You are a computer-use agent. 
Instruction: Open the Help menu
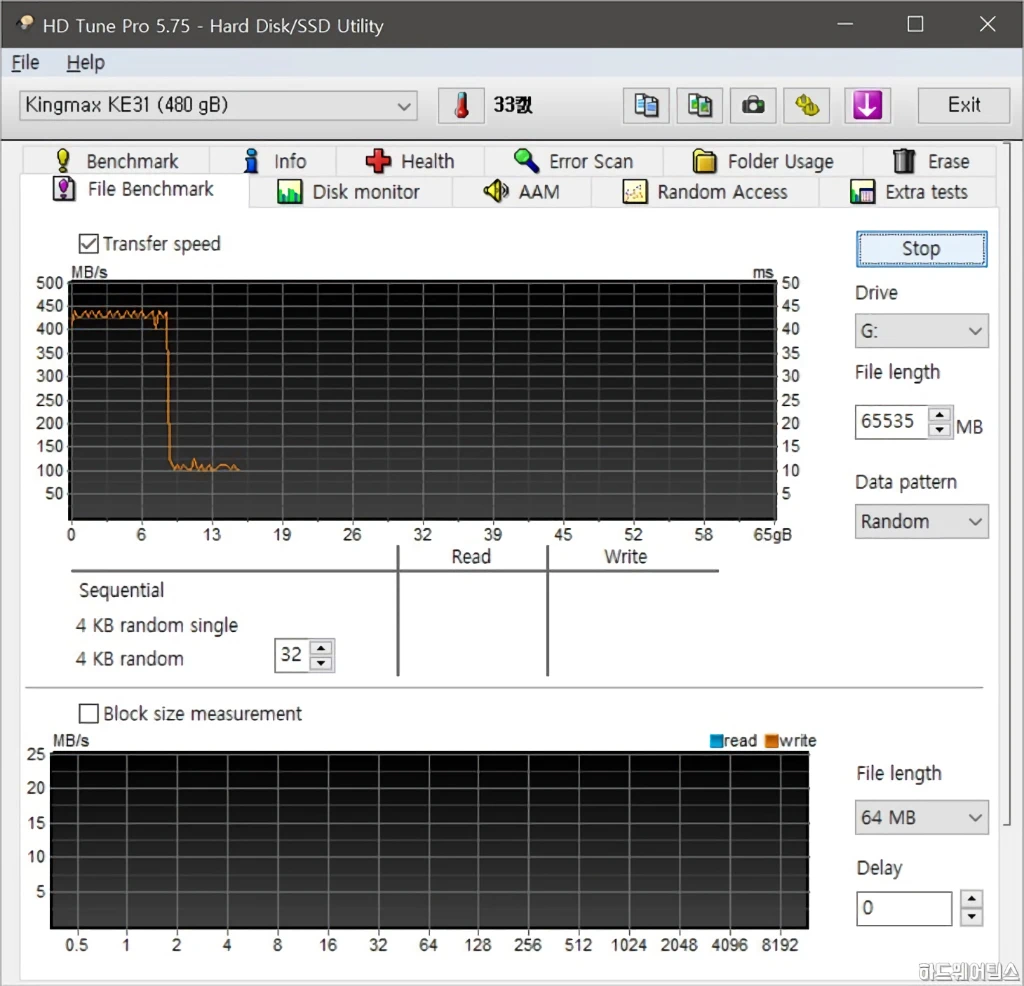[x=86, y=63]
